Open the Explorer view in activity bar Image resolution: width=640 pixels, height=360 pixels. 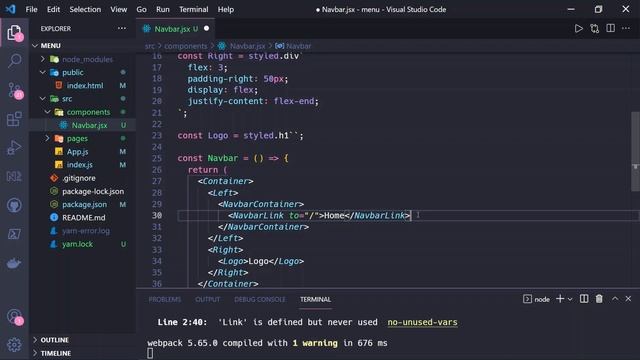14,33
